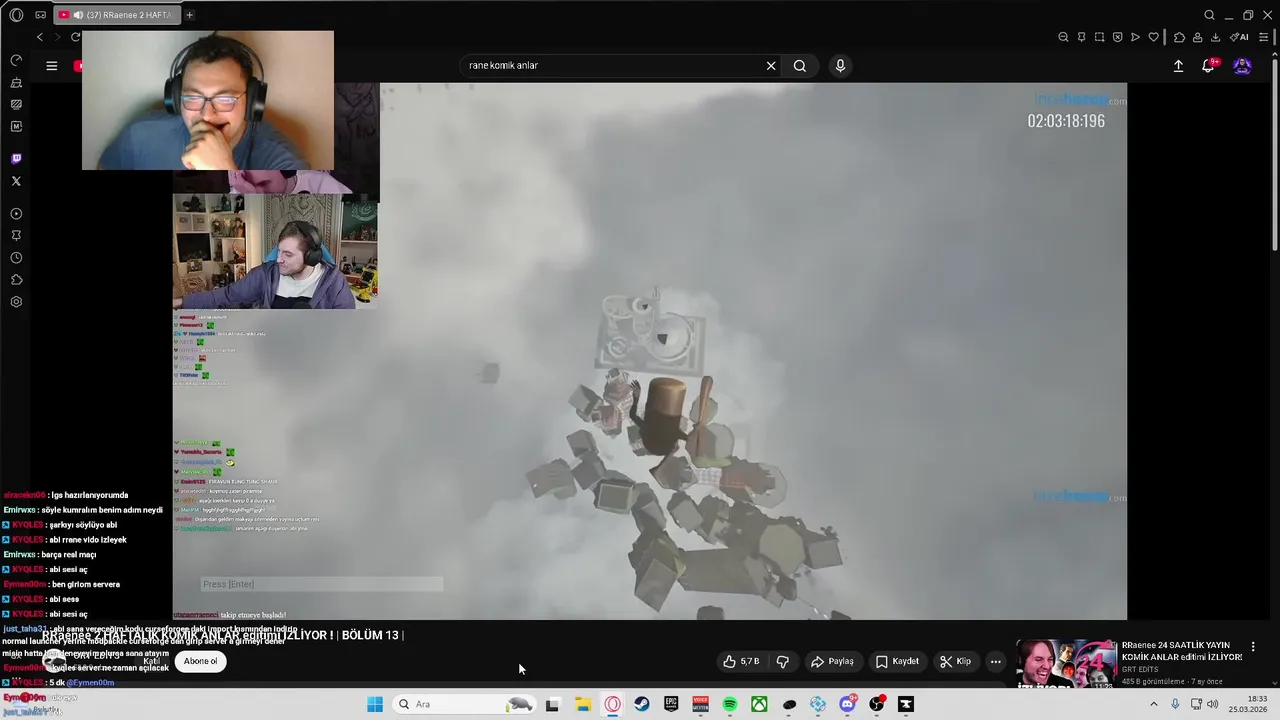
Task: Open YouTube hamburger guide menu
Action: tap(52, 66)
